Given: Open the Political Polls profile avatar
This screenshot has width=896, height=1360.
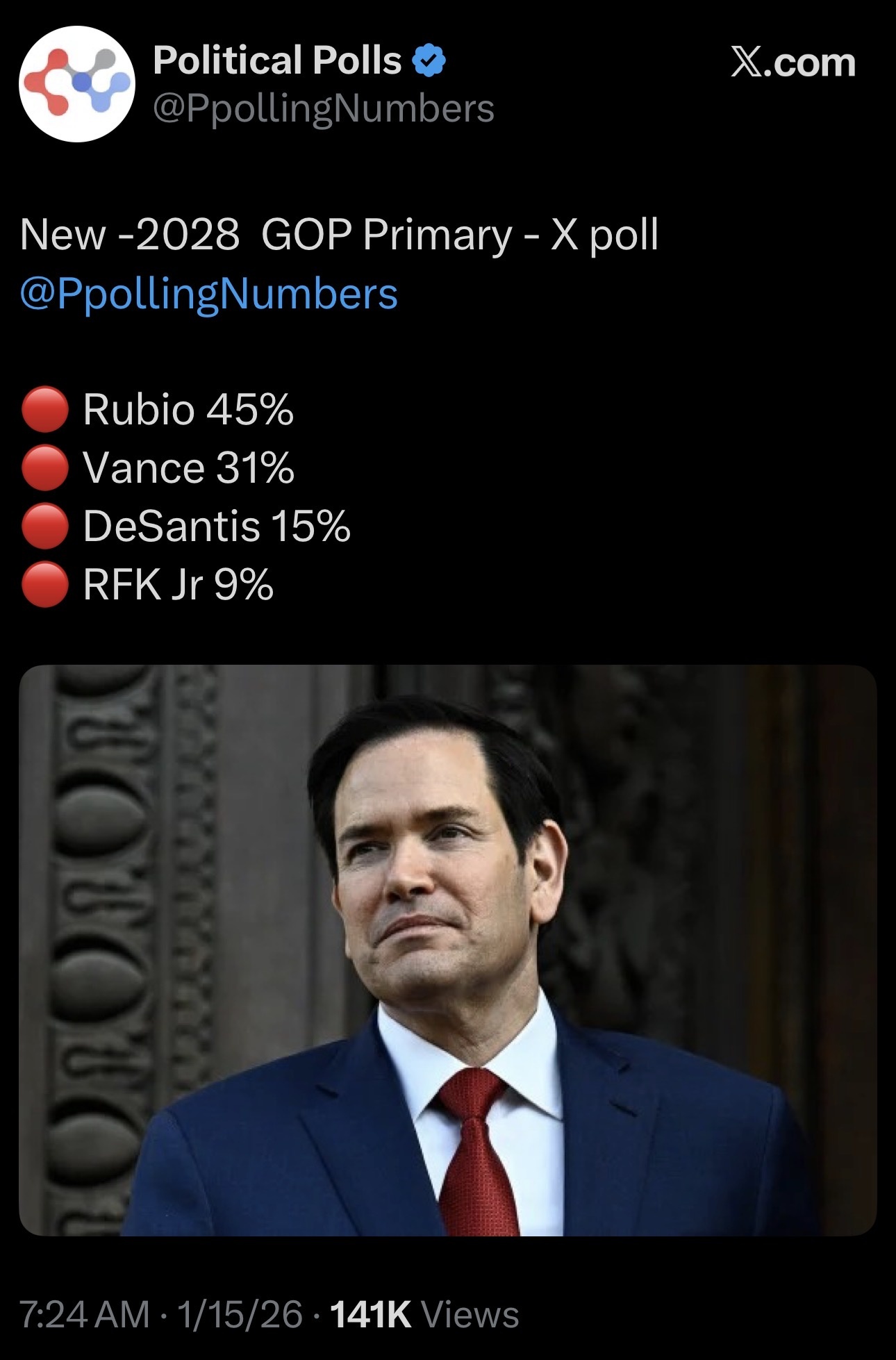Looking at the screenshot, I should [76, 84].
